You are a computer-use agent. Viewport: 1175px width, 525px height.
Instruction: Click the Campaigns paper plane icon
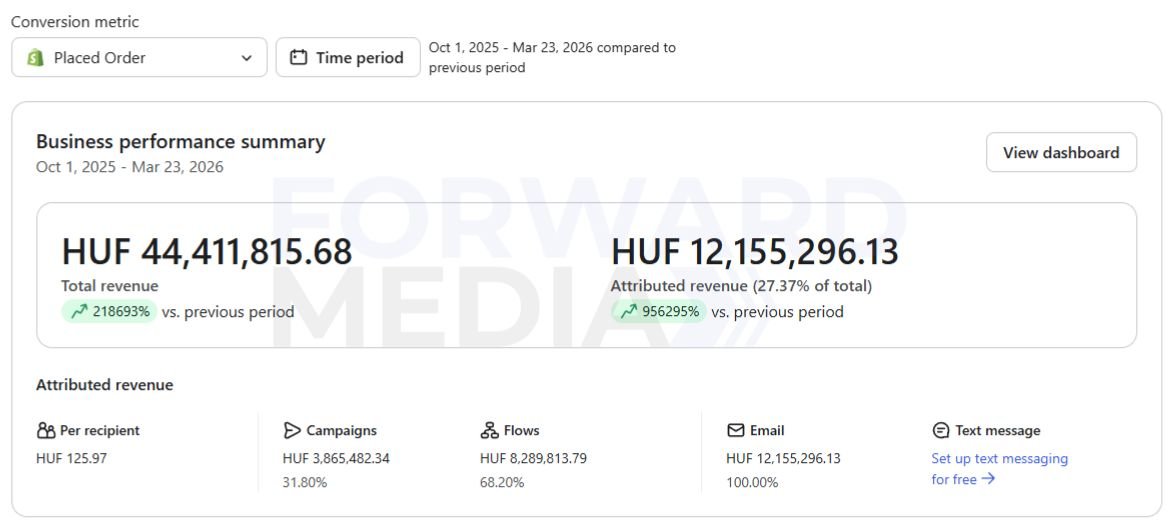pos(292,431)
